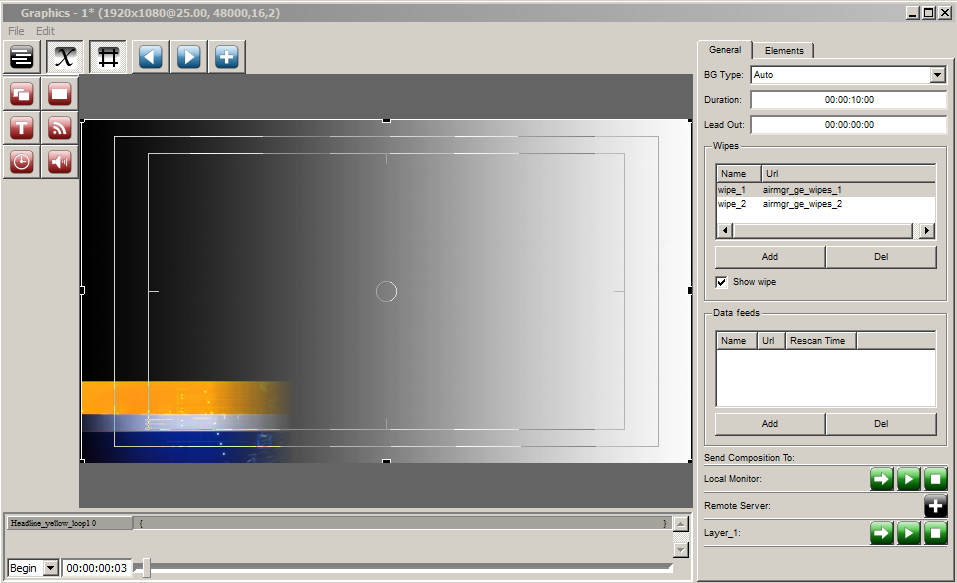Open the Begin dropdown near the timecode
Viewport: 957px width, 583px height.
coord(51,568)
